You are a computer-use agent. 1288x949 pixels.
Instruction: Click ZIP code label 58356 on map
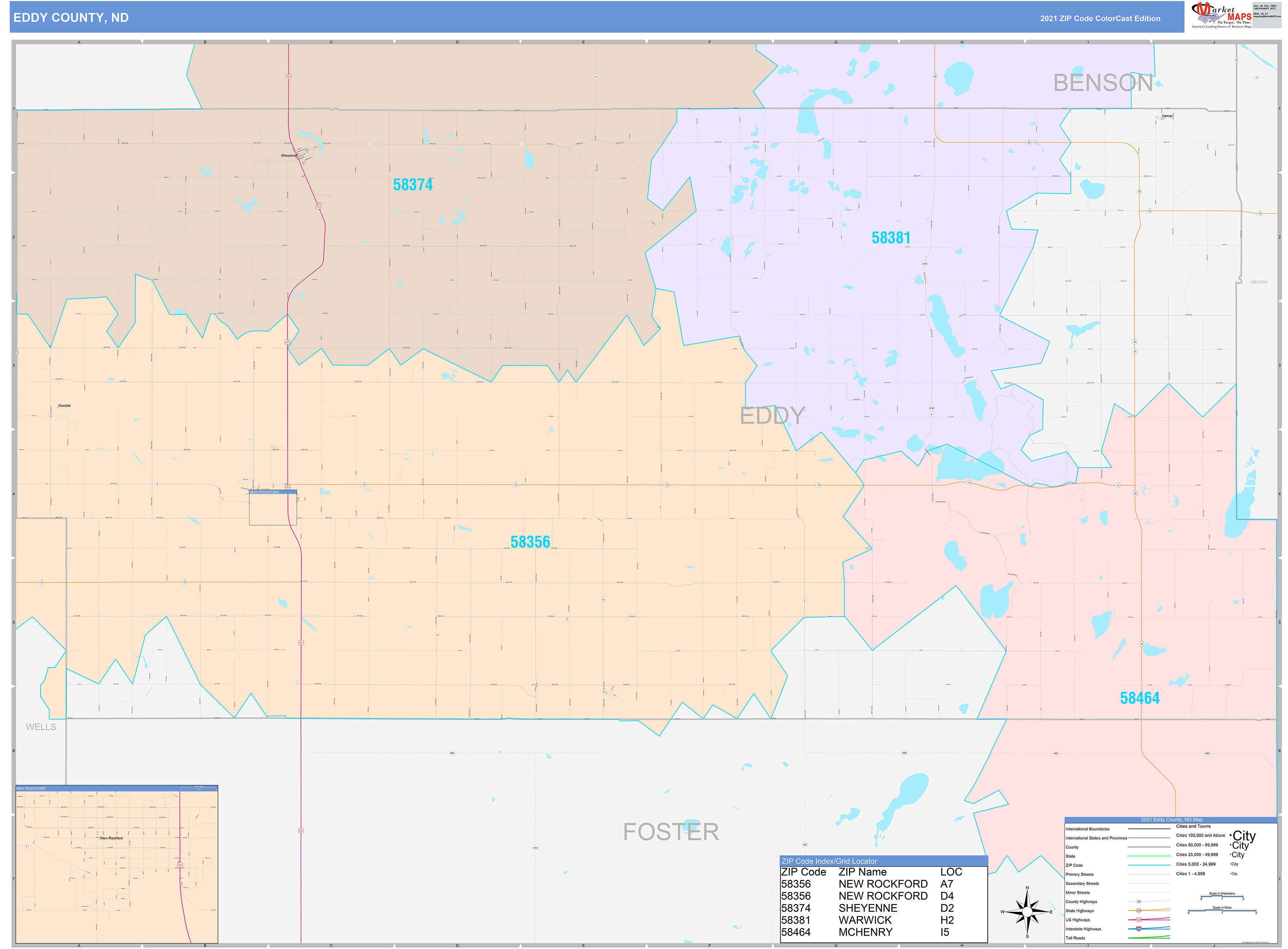530,542
